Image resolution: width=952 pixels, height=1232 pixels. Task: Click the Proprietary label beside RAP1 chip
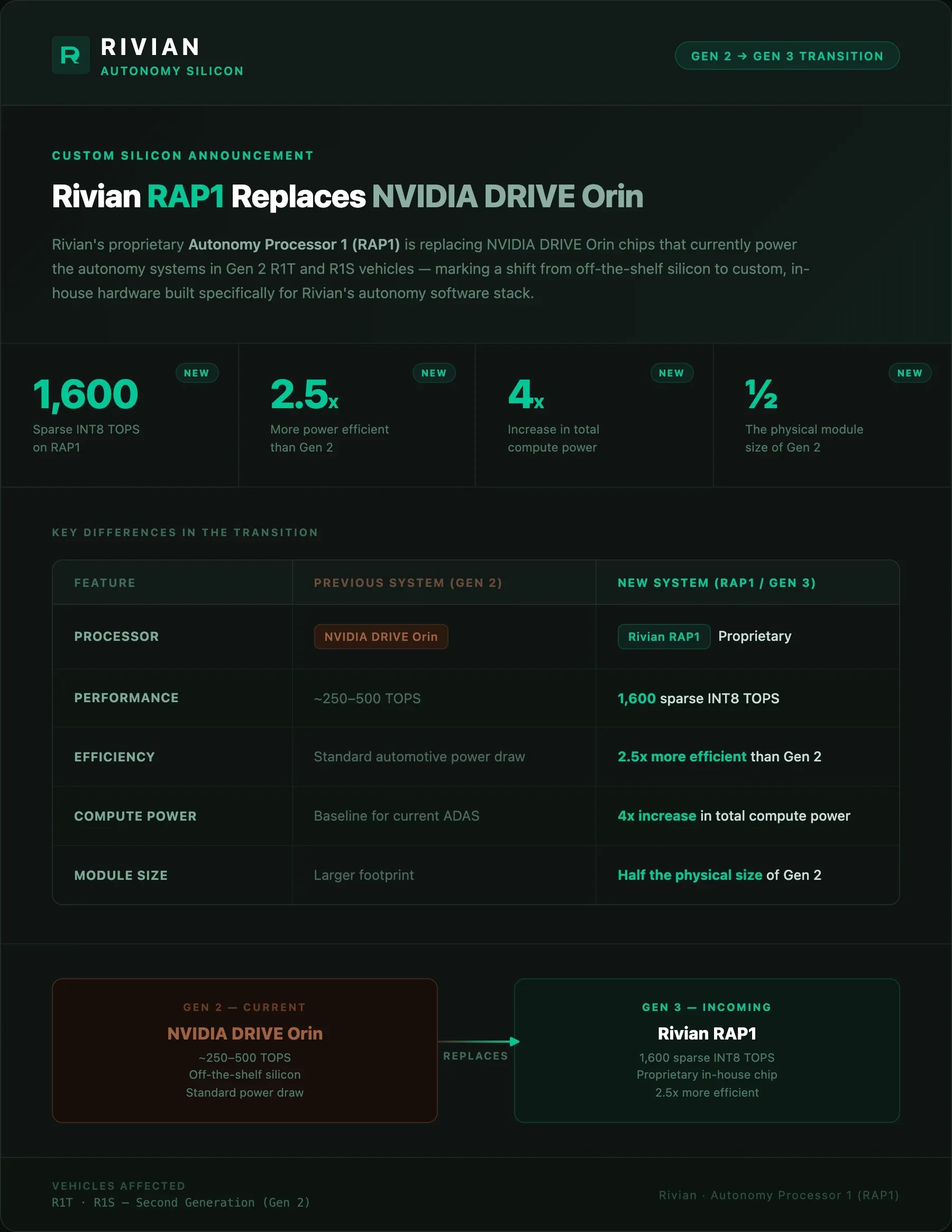(x=755, y=636)
